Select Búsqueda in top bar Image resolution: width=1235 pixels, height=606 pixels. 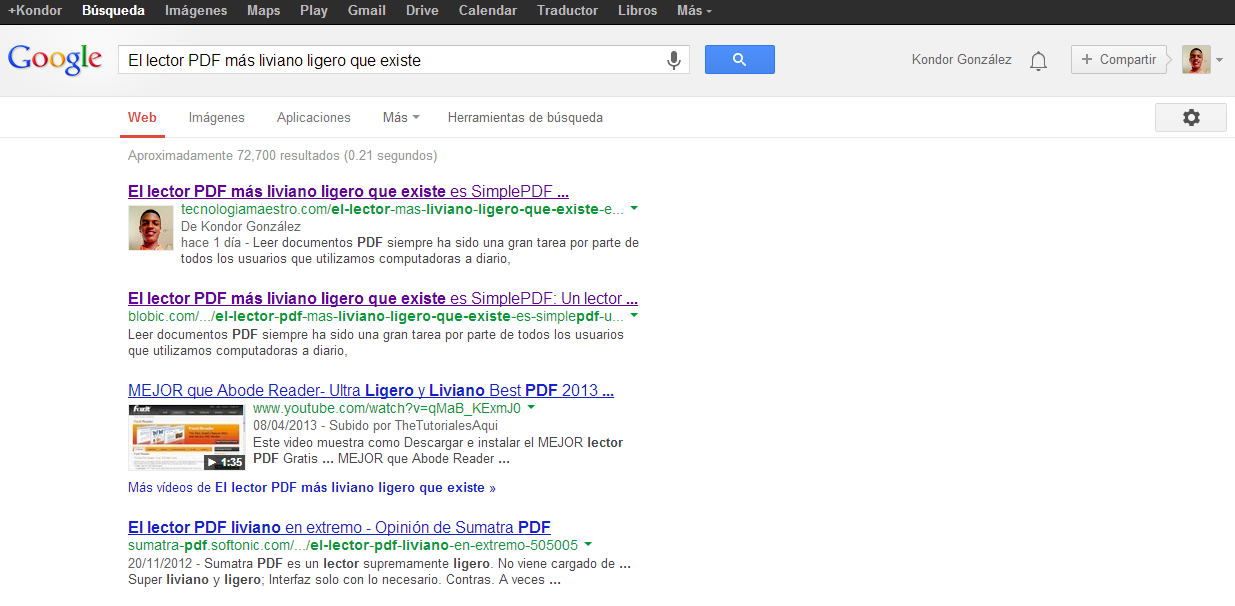pos(113,11)
